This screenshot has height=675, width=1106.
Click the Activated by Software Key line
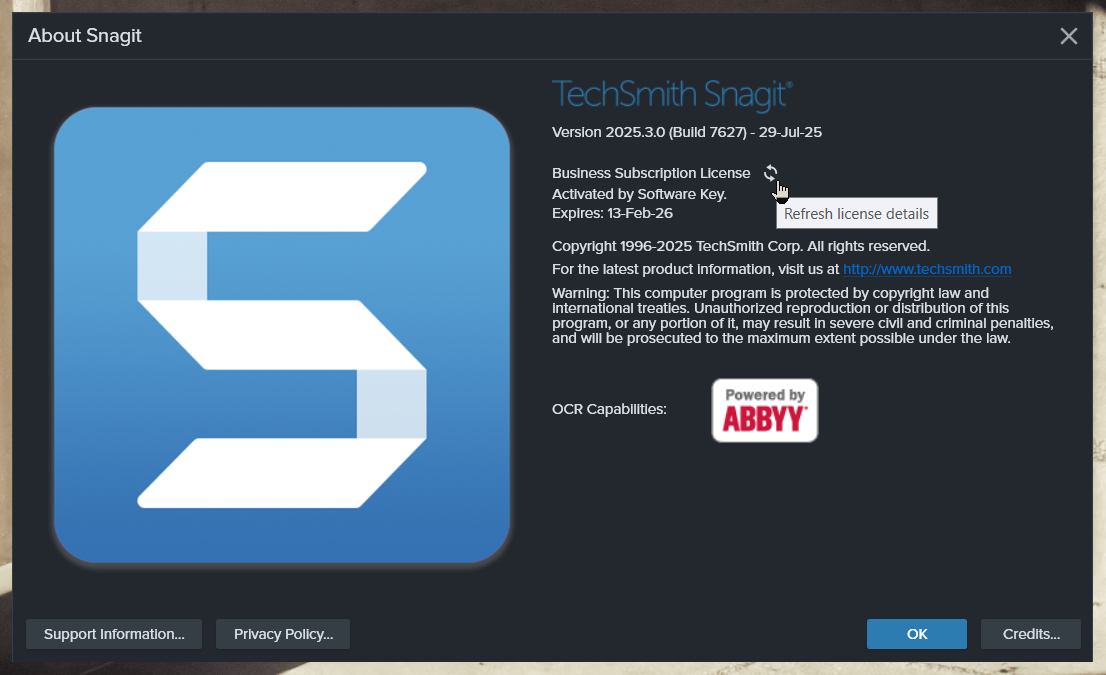tap(639, 194)
